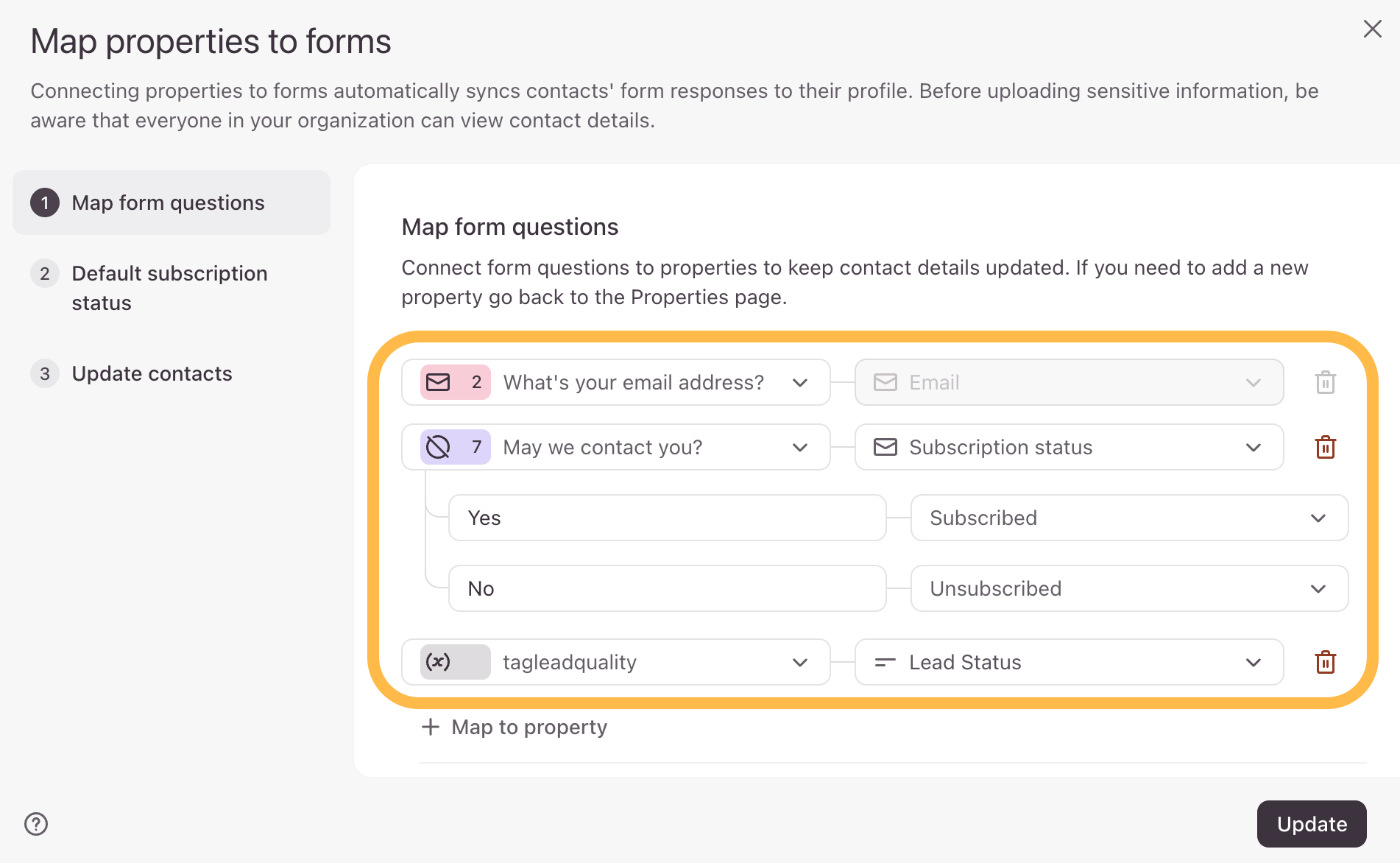This screenshot has width=1400, height=863.
Task: Delete the Lead Status mapping row
Action: tap(1325, 662)
